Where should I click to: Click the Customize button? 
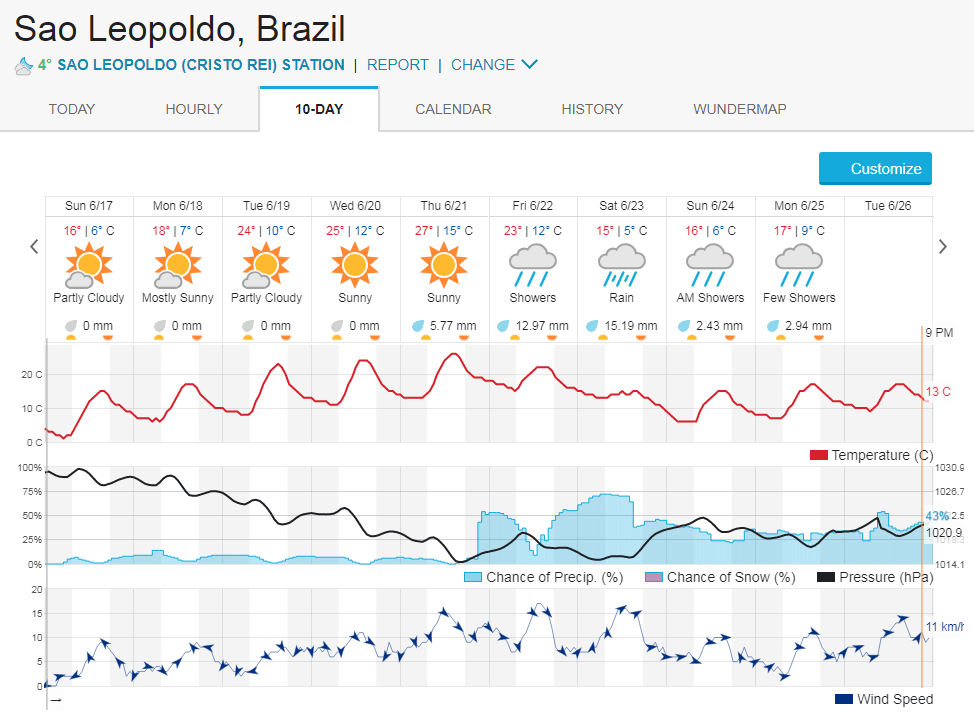click(x=875, y=169)
